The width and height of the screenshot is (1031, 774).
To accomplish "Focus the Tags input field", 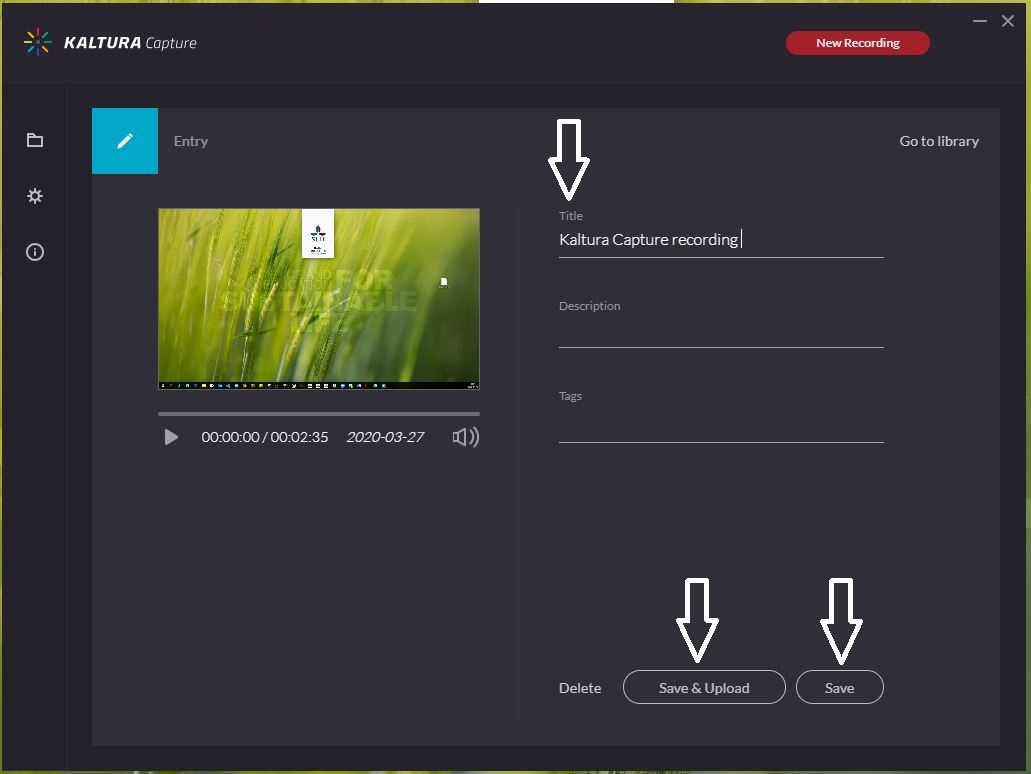I will [x=721, y=425].
